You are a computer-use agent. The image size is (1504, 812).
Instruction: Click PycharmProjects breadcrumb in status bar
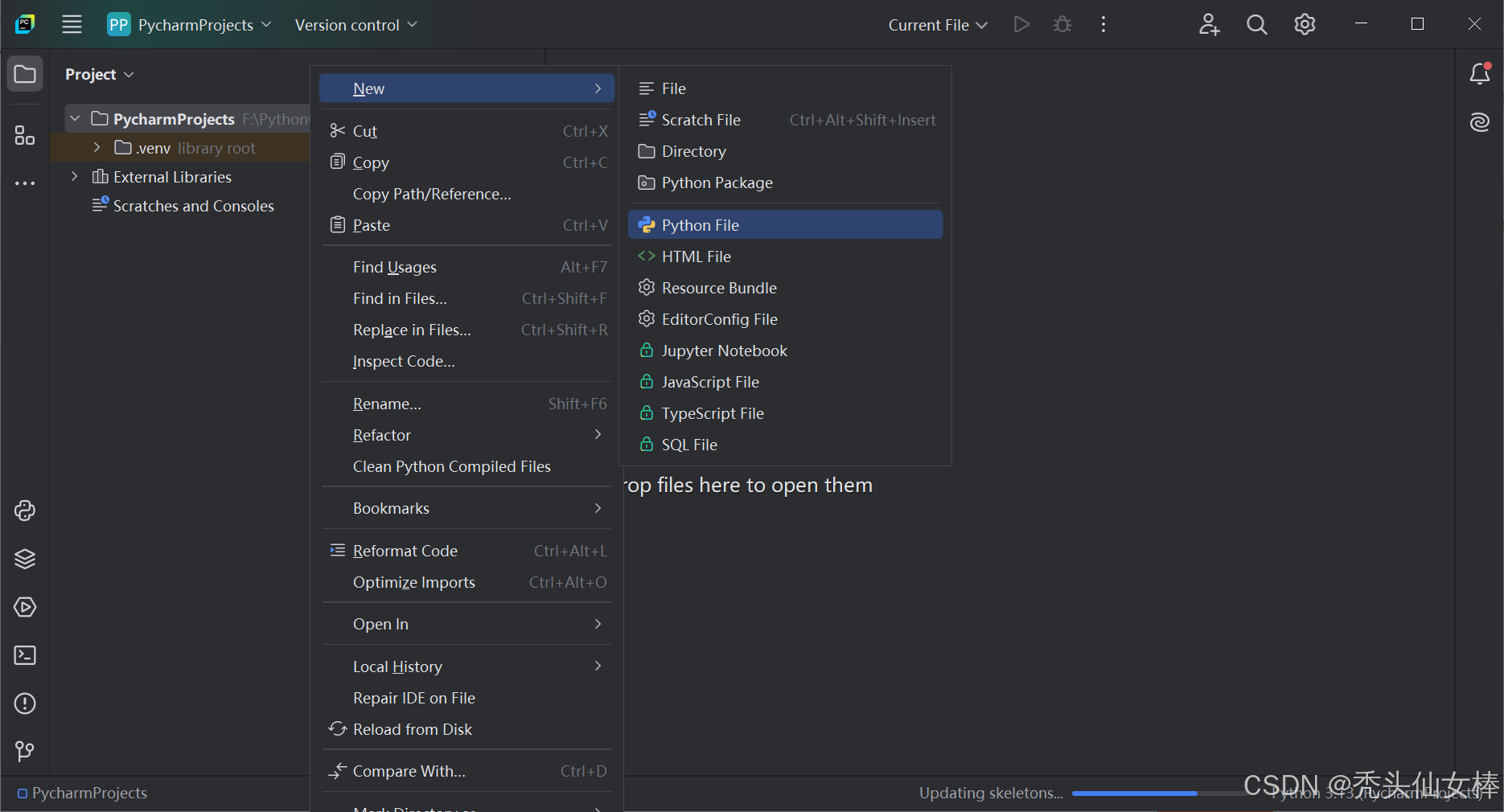[82, 793]
